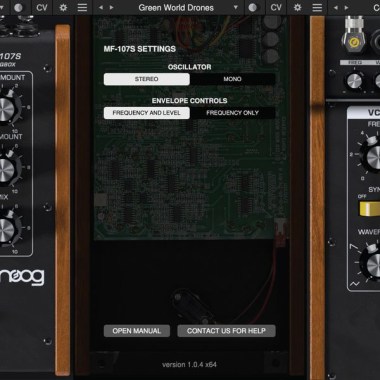
Task: Open preset dropdown arrow at far left header
Action: [x=2, y=7]
